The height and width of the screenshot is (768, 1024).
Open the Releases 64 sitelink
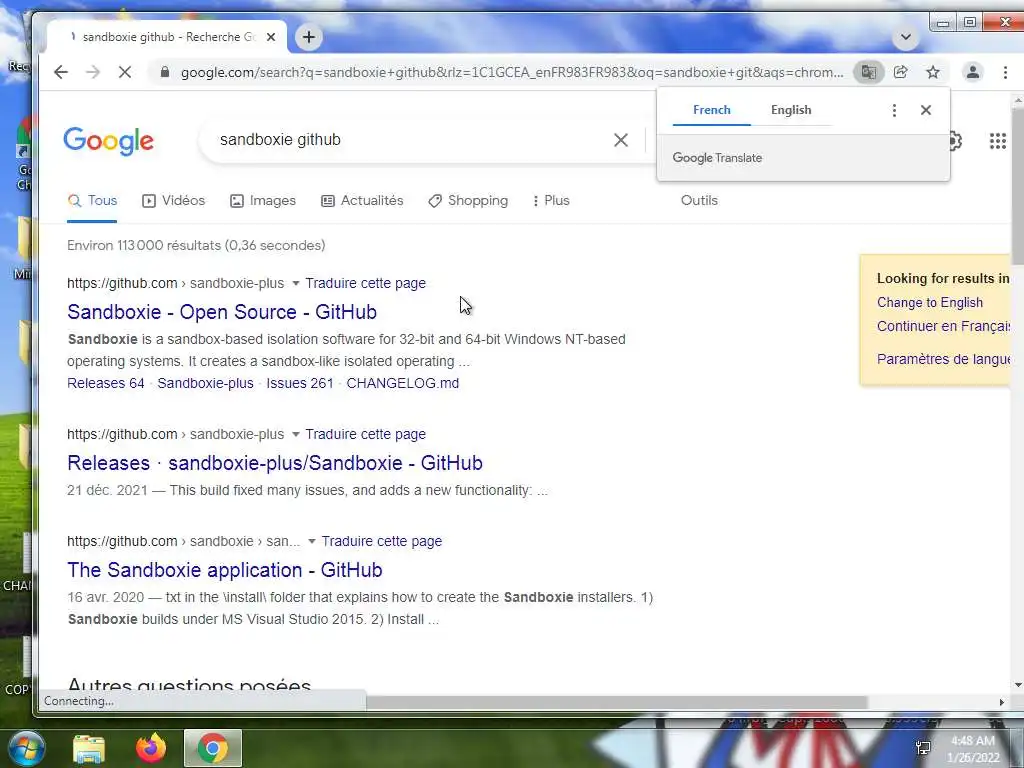click(106, 383)
